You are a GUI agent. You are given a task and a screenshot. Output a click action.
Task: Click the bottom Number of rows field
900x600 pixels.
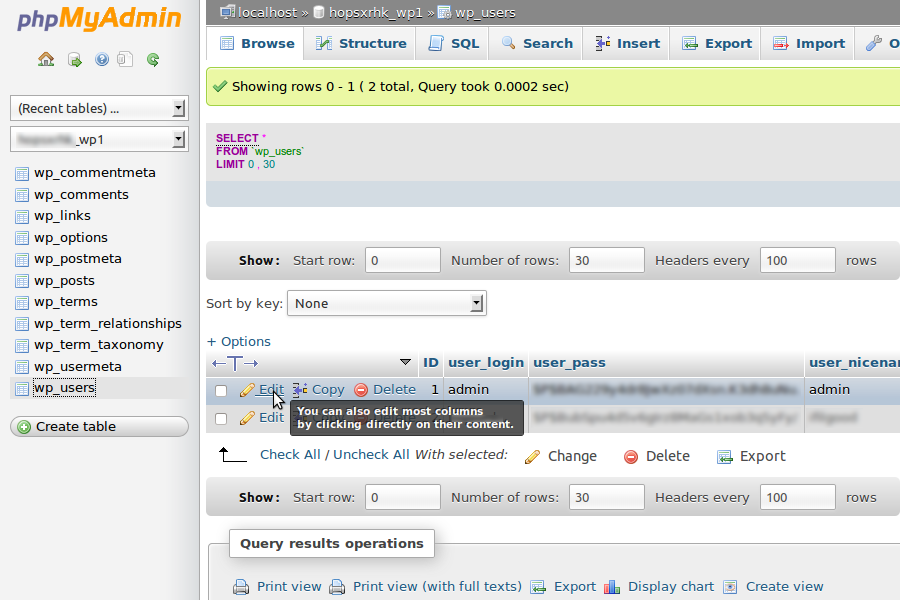pyautogui.click(x=607, y=497)
